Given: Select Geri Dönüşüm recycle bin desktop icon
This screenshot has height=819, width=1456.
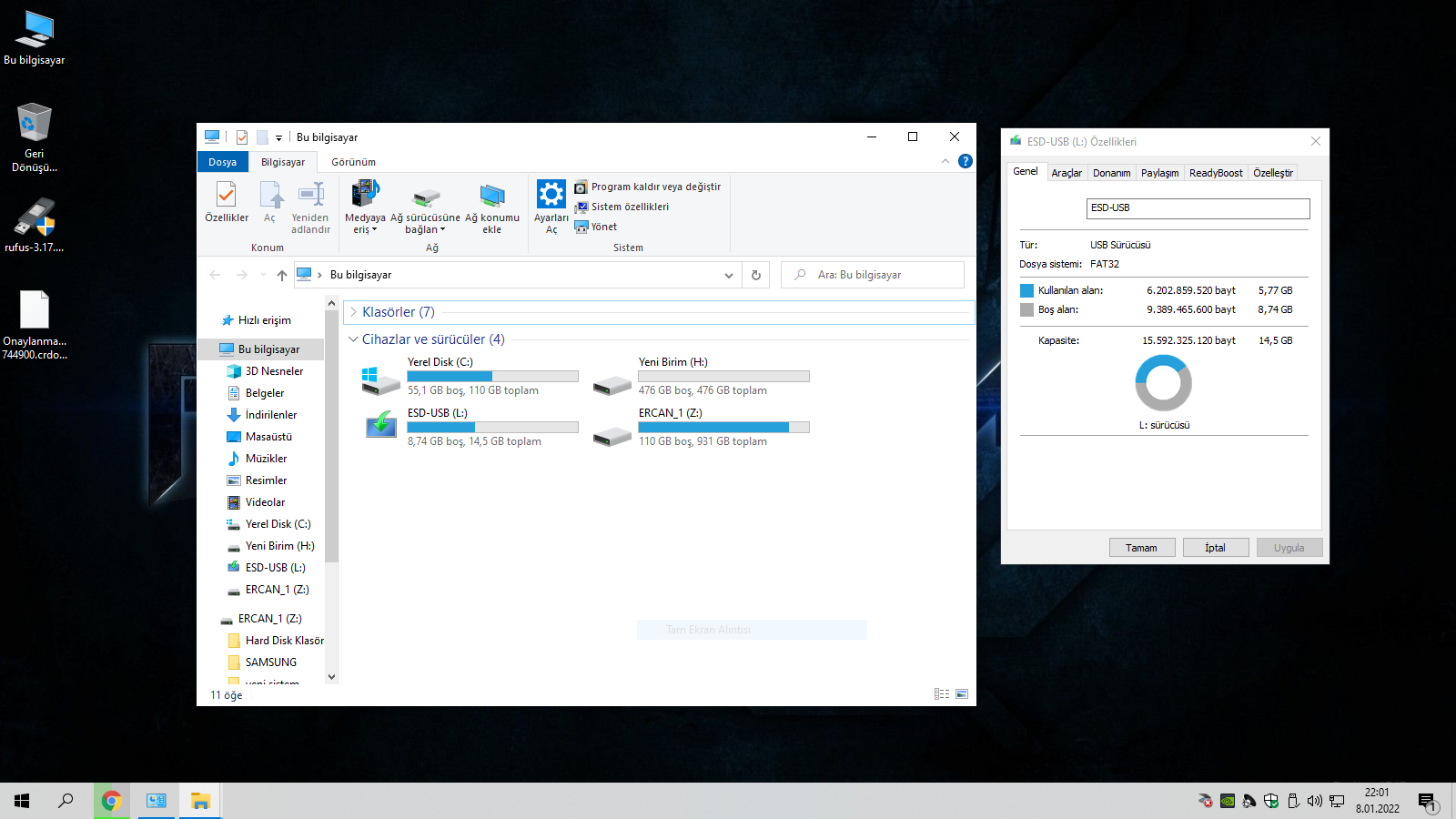Looking at the screenshot, I should tap(35, 138).
